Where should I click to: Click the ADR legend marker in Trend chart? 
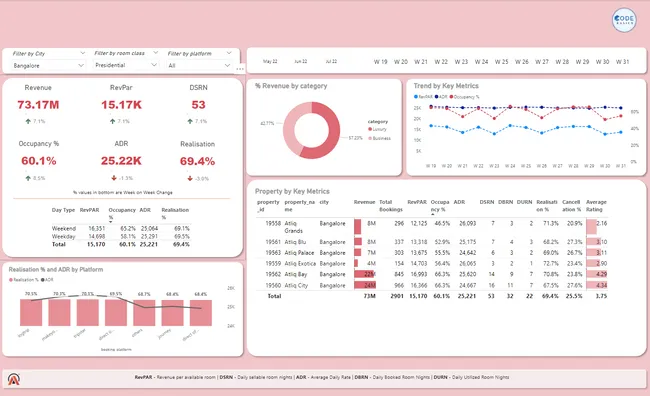(x=437, y=97)
